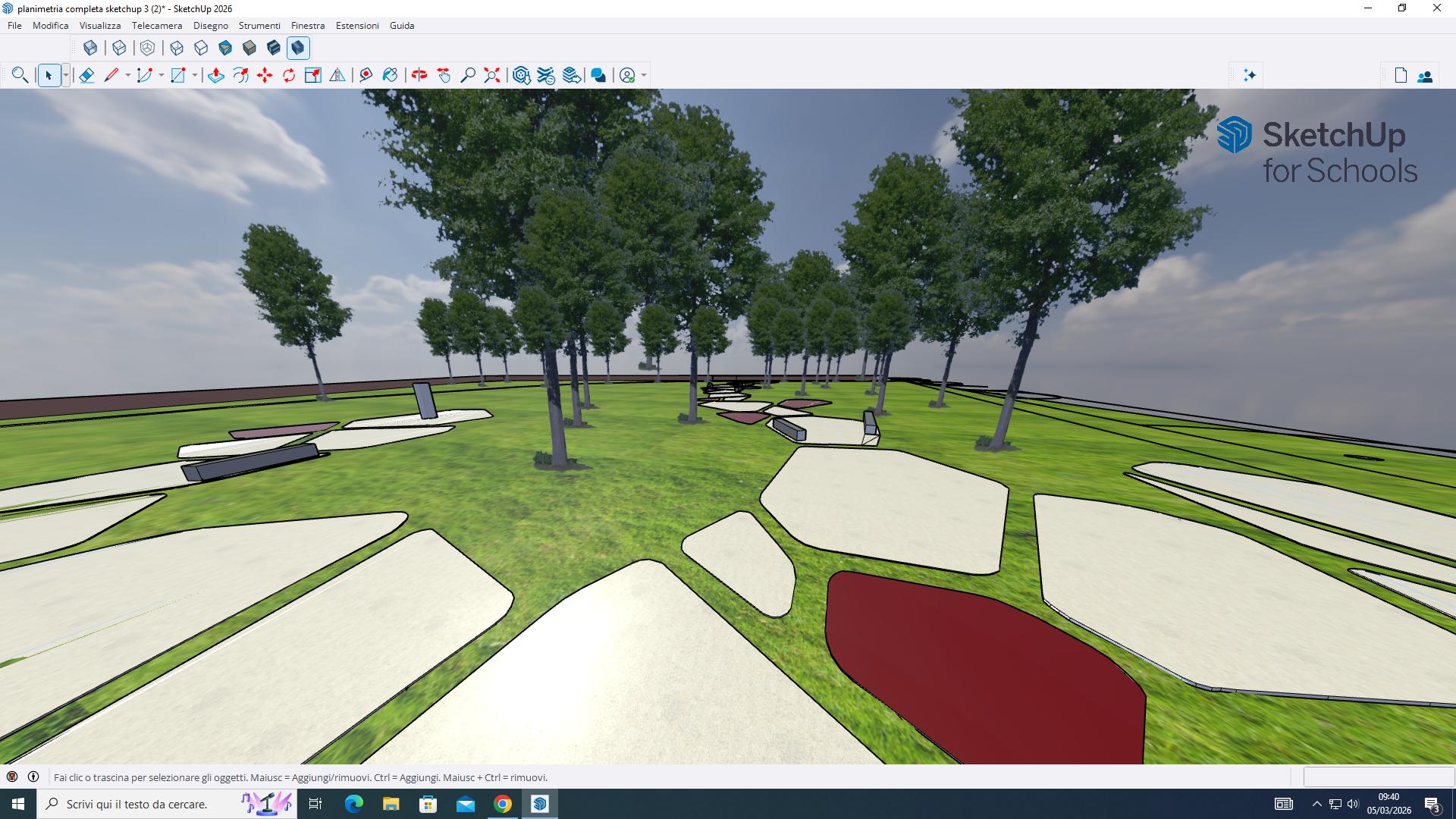Open the Line tool dropdown arrow
Screen dimensions: 1456x819
(x=127, y=75)
